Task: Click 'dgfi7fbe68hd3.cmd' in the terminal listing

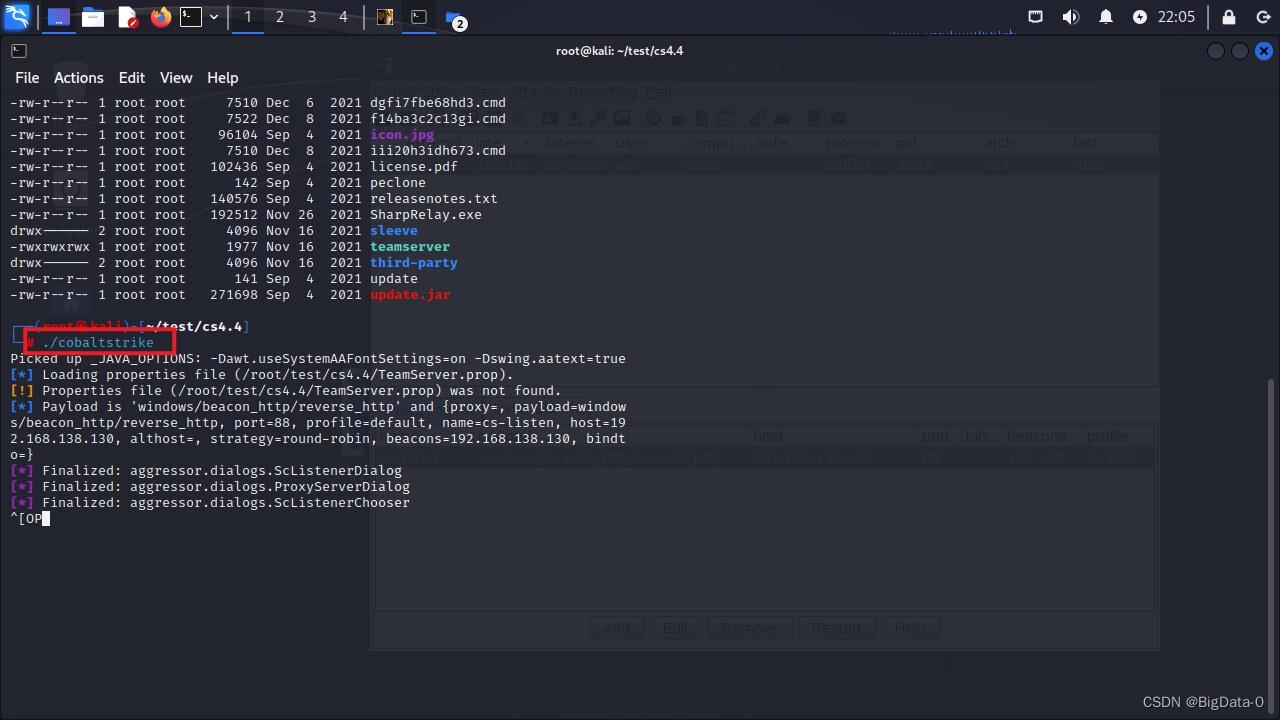Action: point(438,103)
